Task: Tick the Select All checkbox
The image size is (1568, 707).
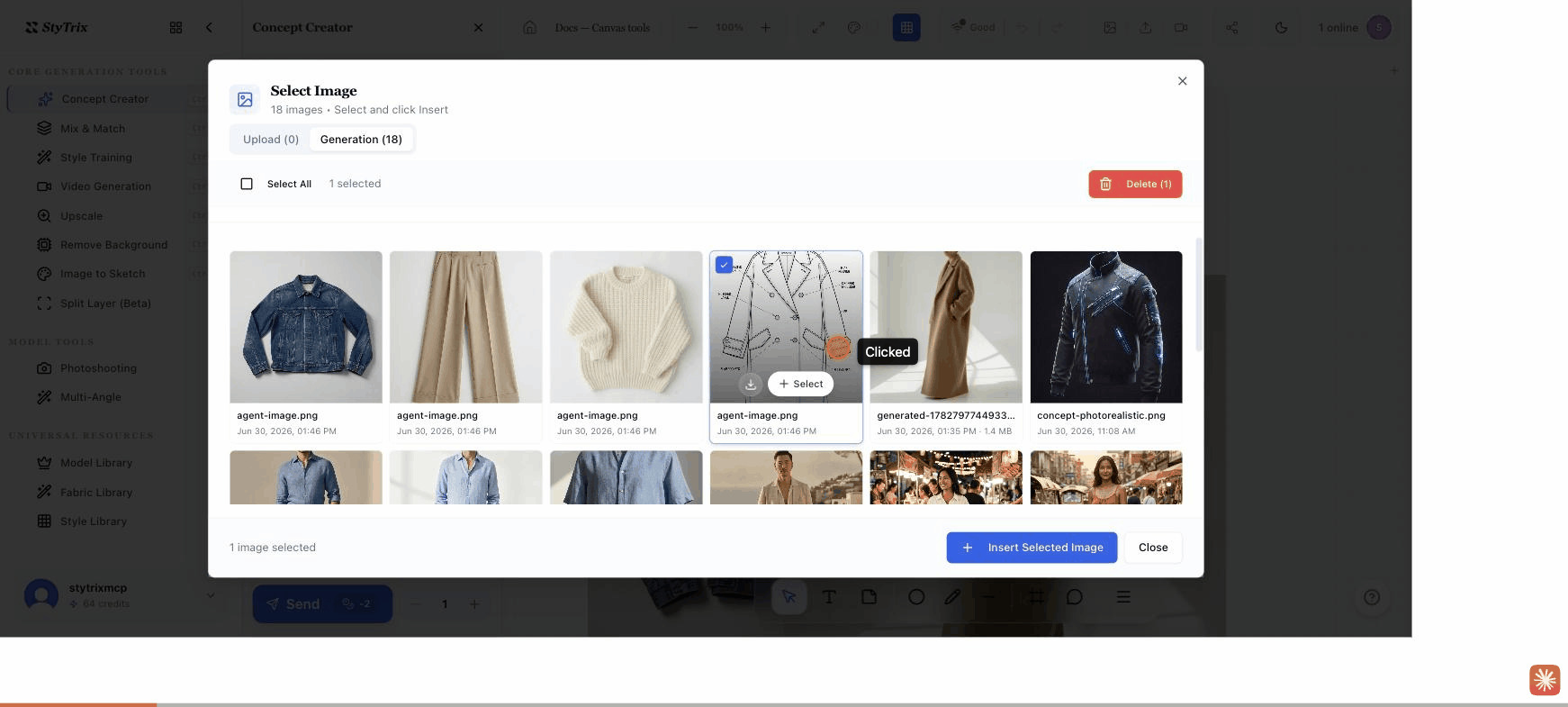Action: [247, 184]
